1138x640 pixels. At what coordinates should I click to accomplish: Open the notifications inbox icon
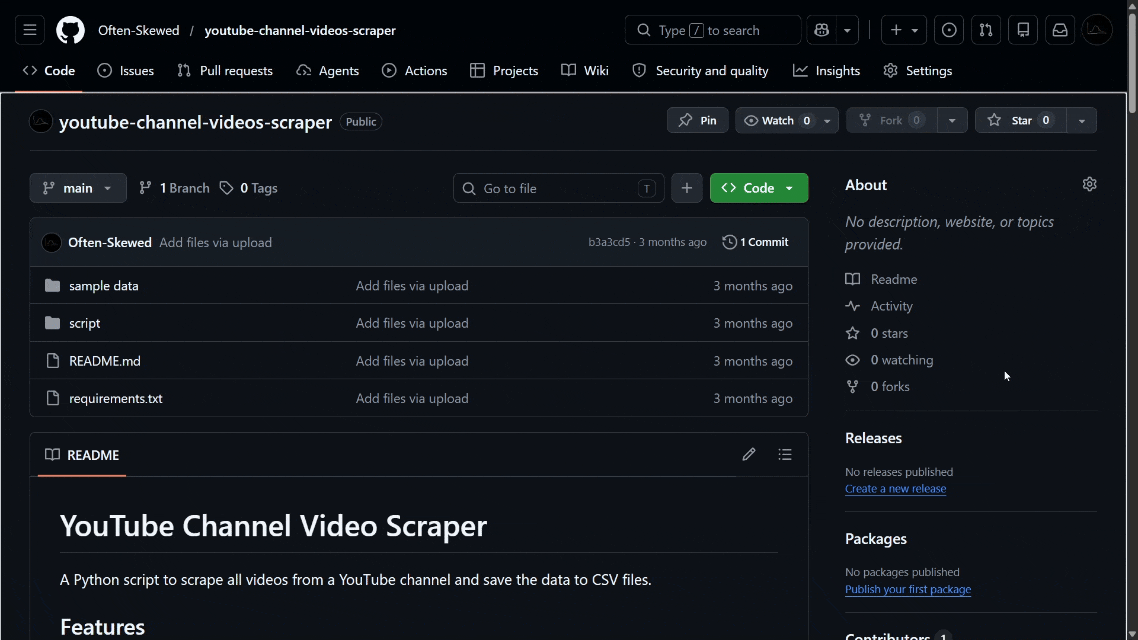(1060, 30)
